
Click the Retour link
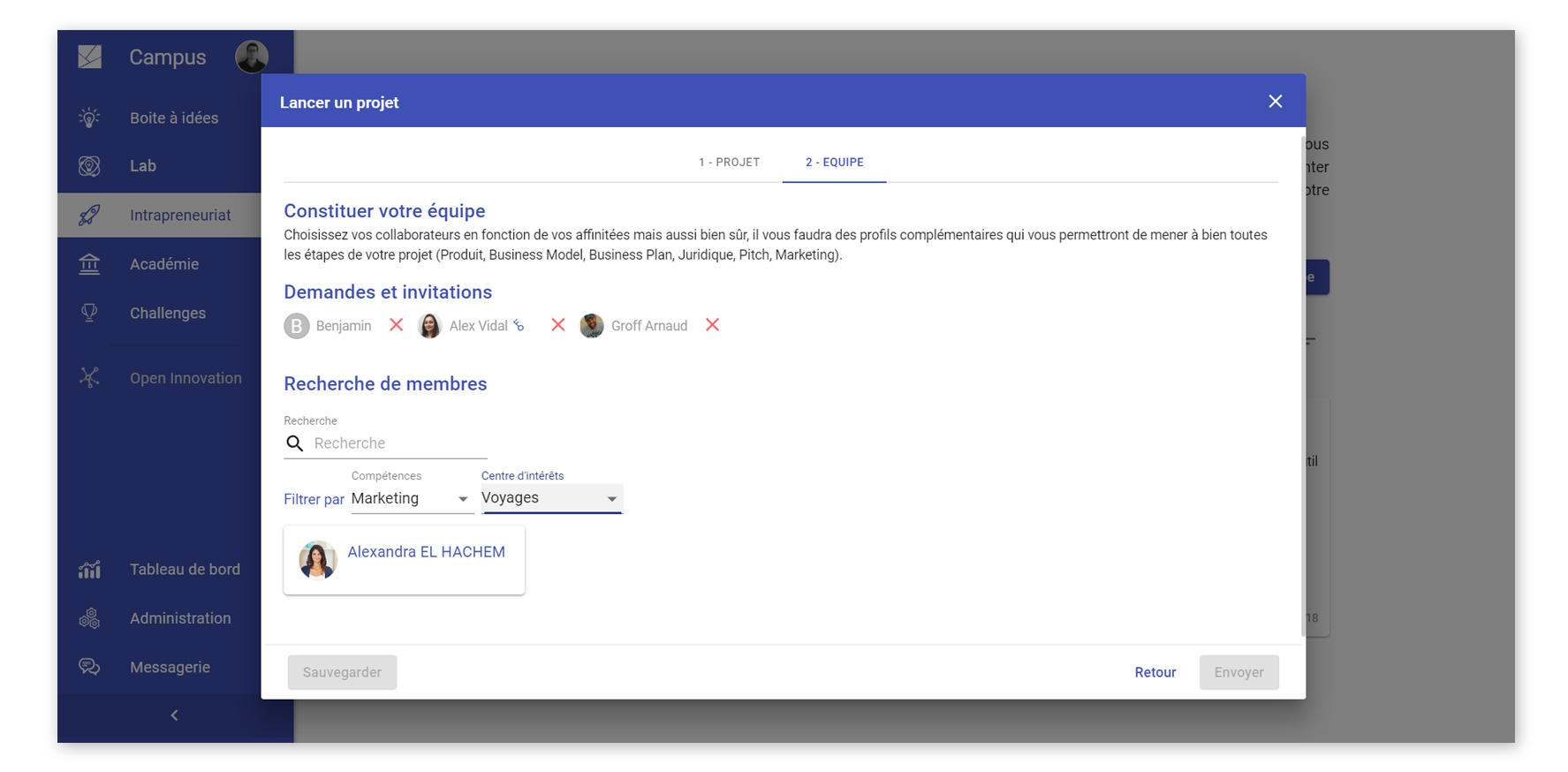(x=1155, y=672)
